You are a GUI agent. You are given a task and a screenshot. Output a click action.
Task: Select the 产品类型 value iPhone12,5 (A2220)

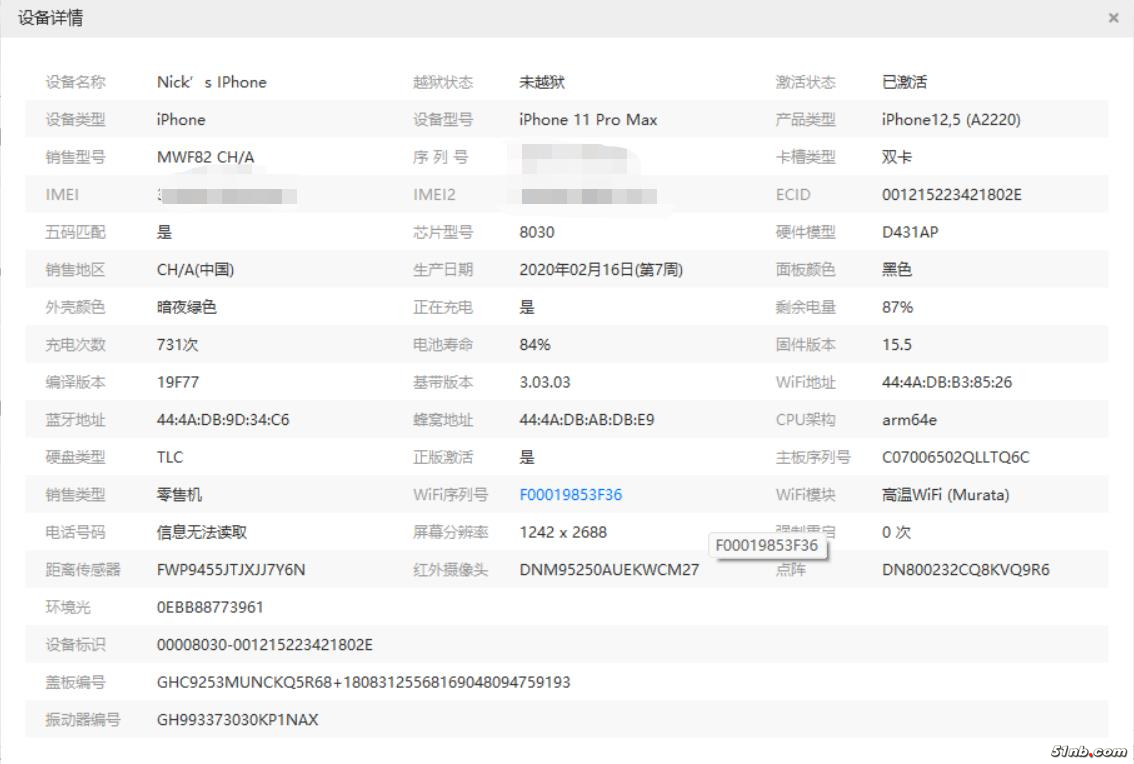[951, 120]
